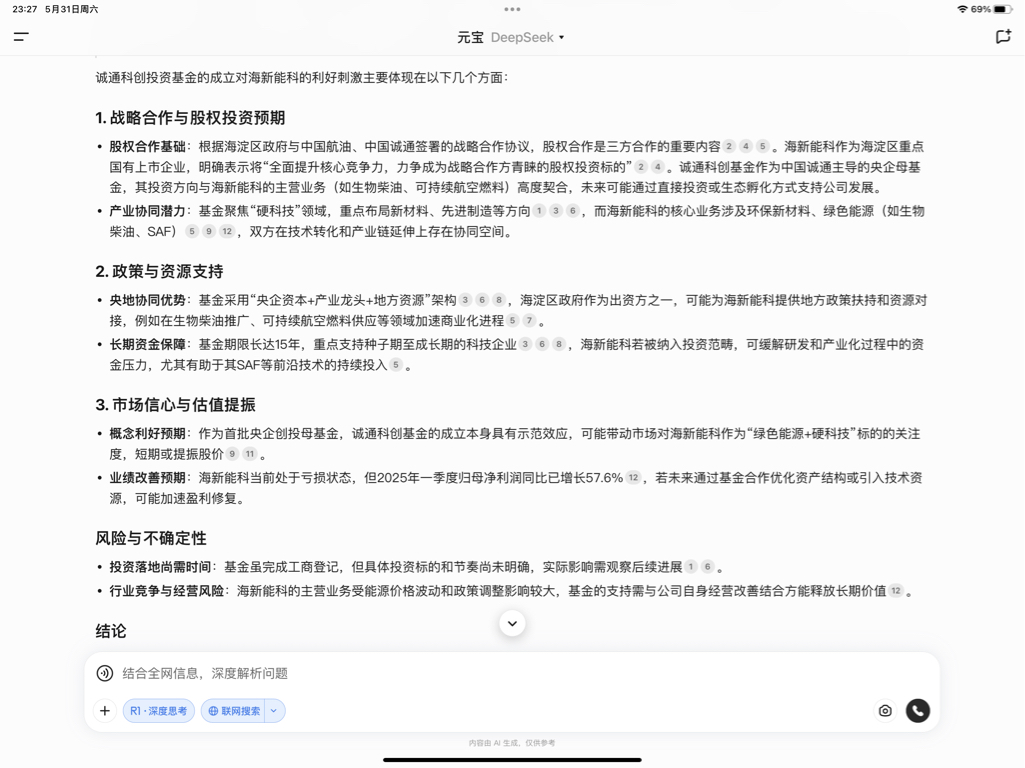Tap the date 5月31日周六 in status bar
Screen dimensions: 1025x768
71,9
